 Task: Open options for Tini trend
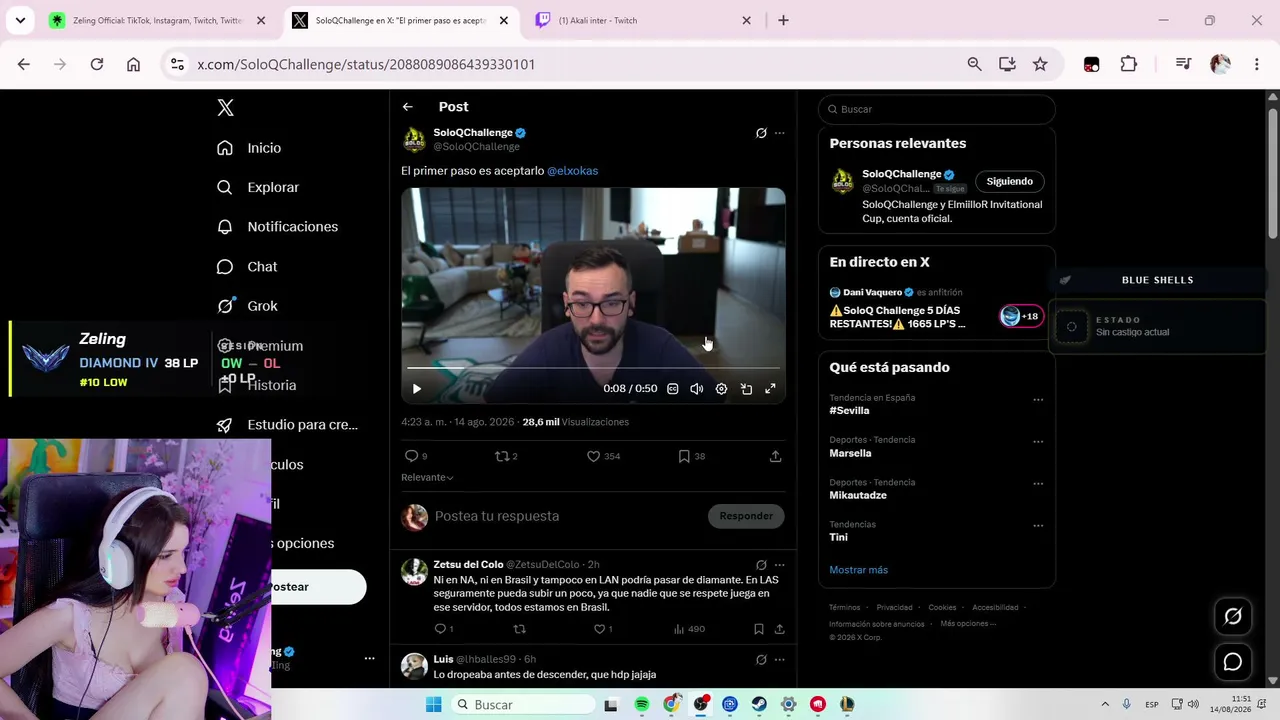(1038, 526)
